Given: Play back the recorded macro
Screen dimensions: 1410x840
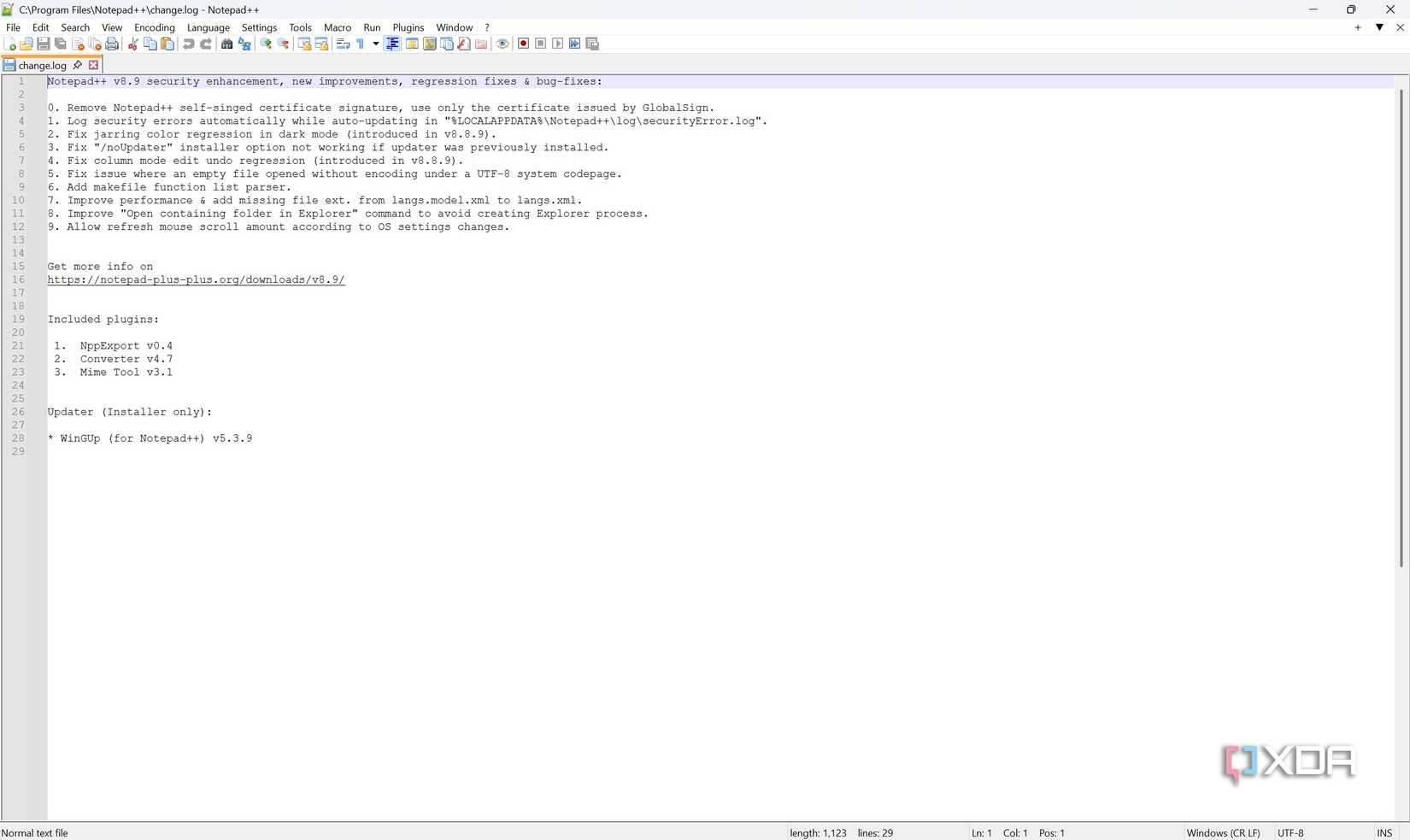Looking at the screenshot, I should tap(558, 44).
